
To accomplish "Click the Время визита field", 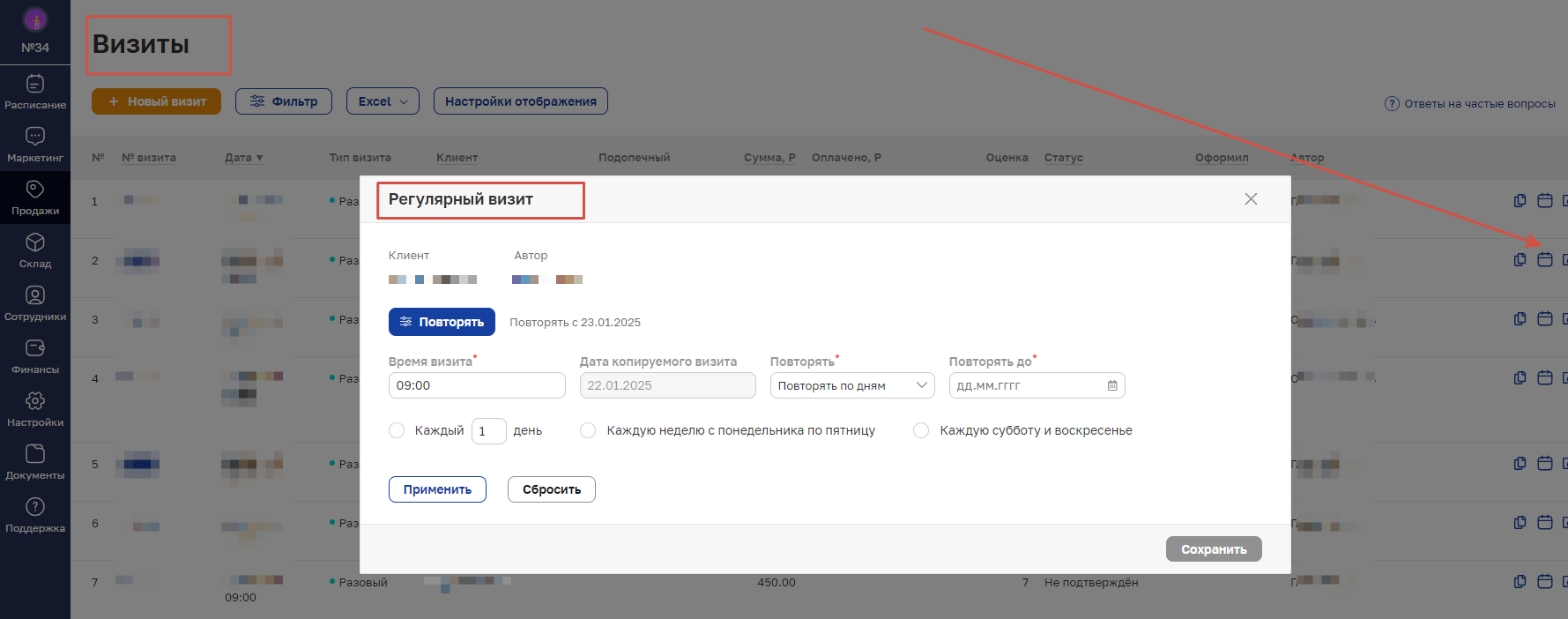I will click(477, 385).
